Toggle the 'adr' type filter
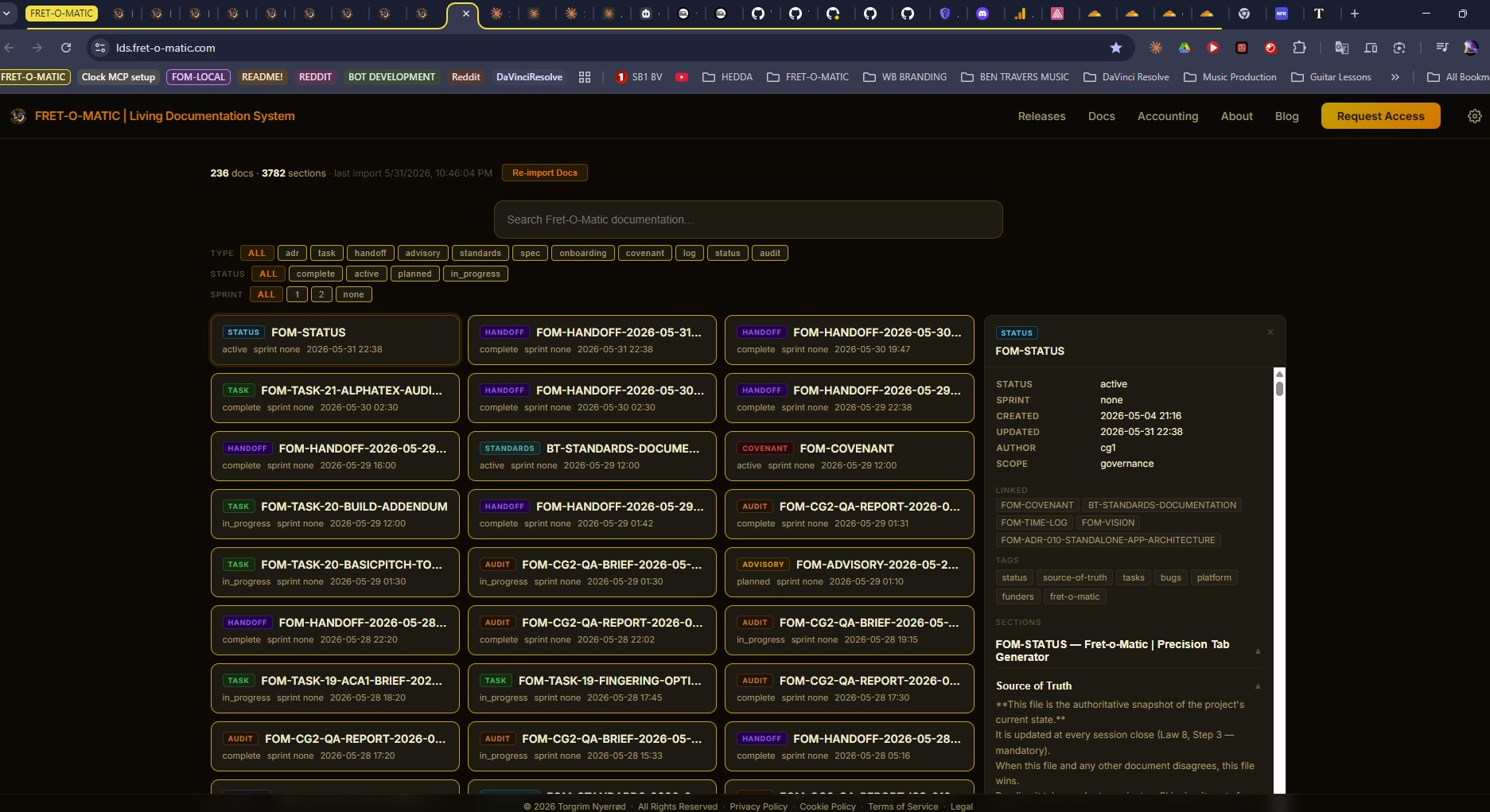The height and width of the screenshot is (812, 1490). (292, 253)
